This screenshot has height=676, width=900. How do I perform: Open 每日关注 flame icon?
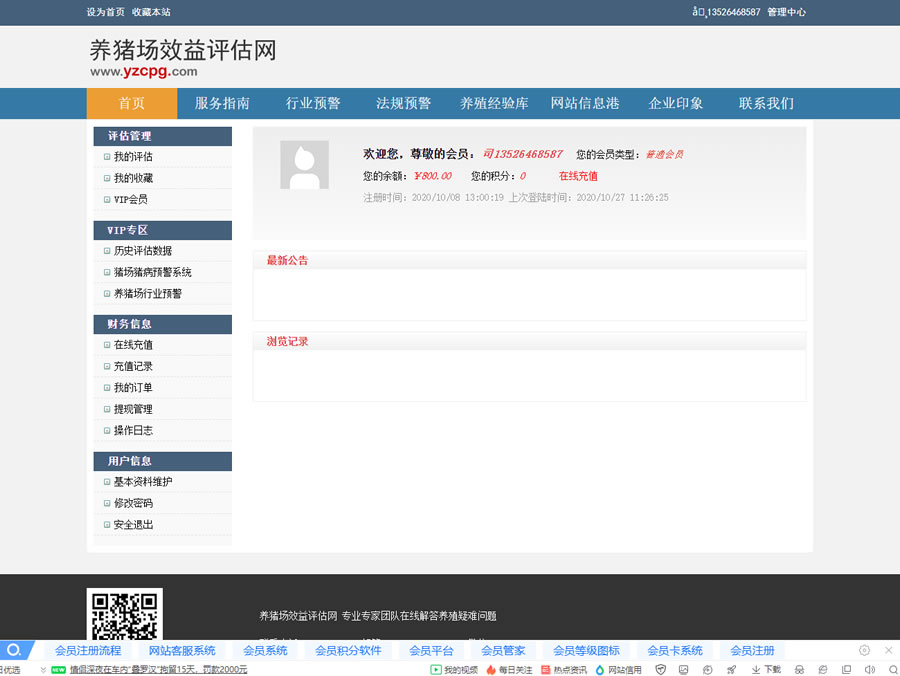coord(509,670)
